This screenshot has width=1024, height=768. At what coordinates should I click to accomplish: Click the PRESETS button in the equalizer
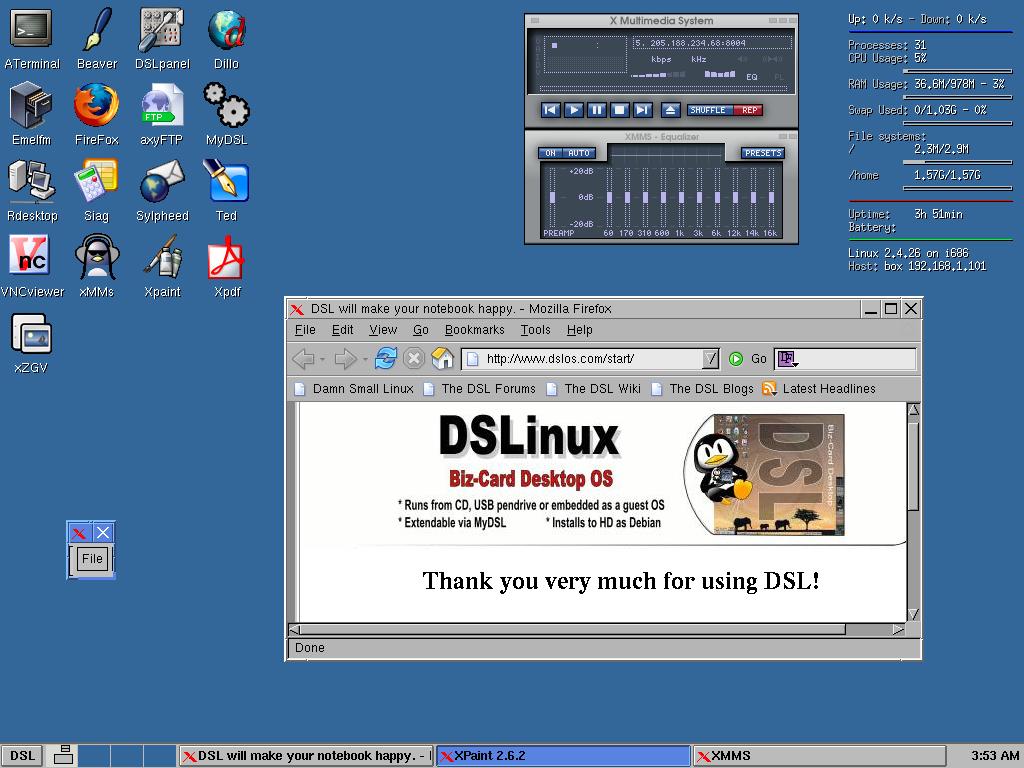pos(761,152)
